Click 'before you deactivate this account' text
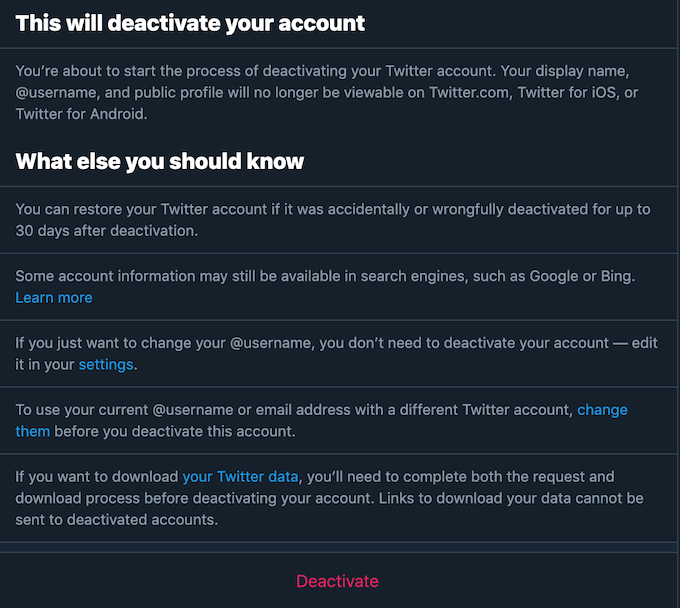 point(174,432)
